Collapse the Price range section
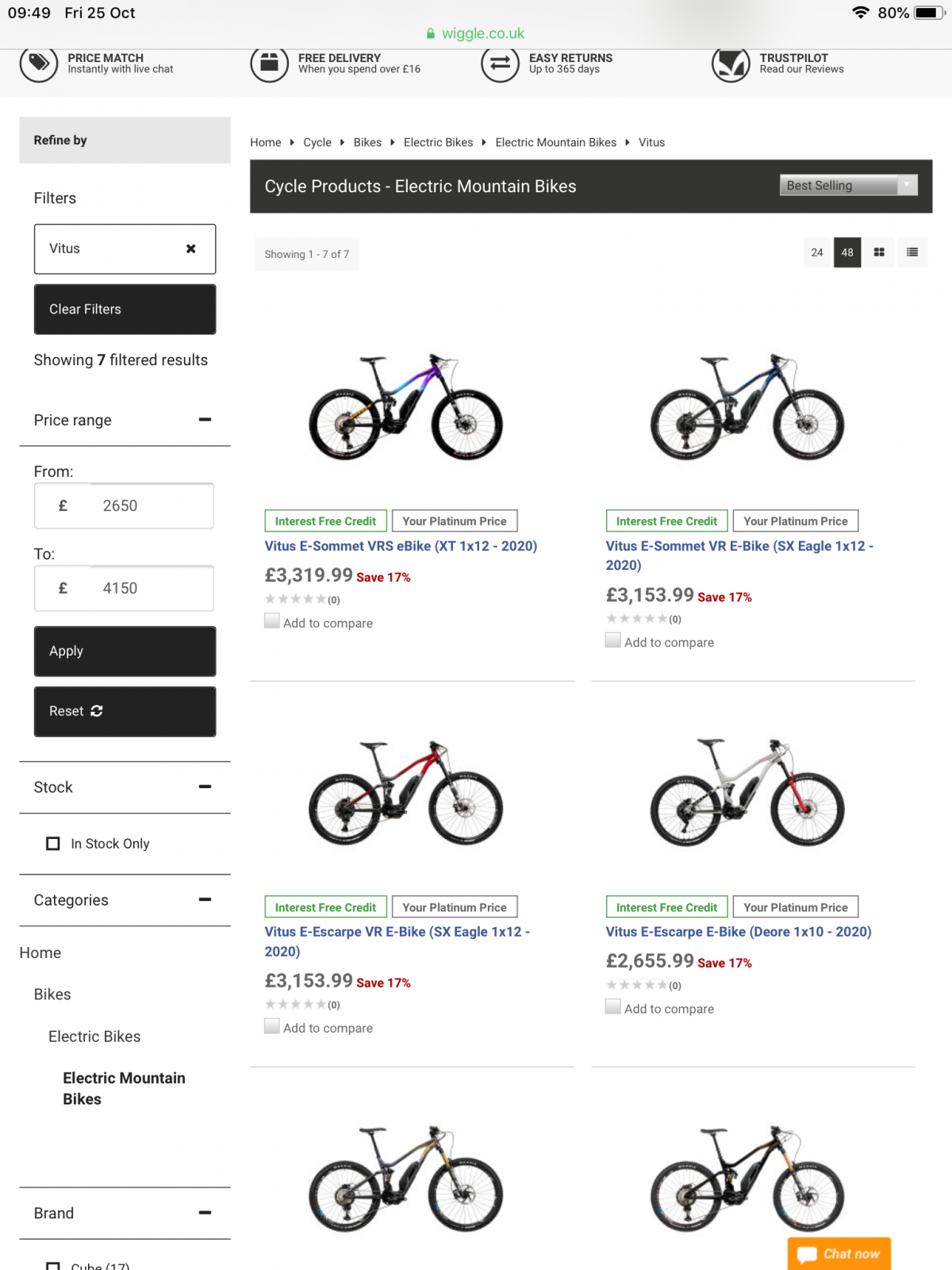The height and width of the screenshot is (1270, 952). point(205,419)
